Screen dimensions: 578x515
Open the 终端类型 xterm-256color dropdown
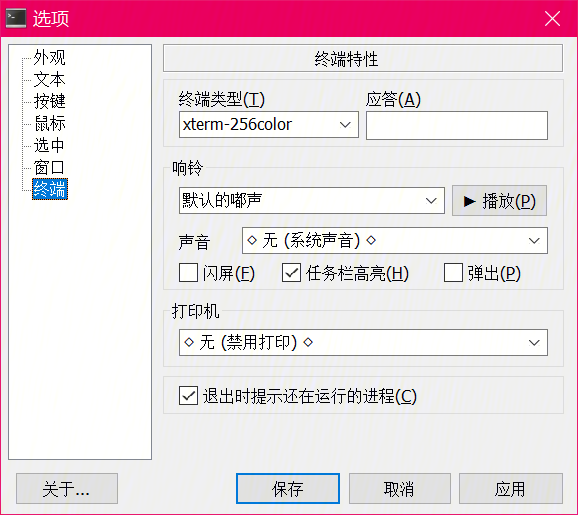tap(269, 125)
